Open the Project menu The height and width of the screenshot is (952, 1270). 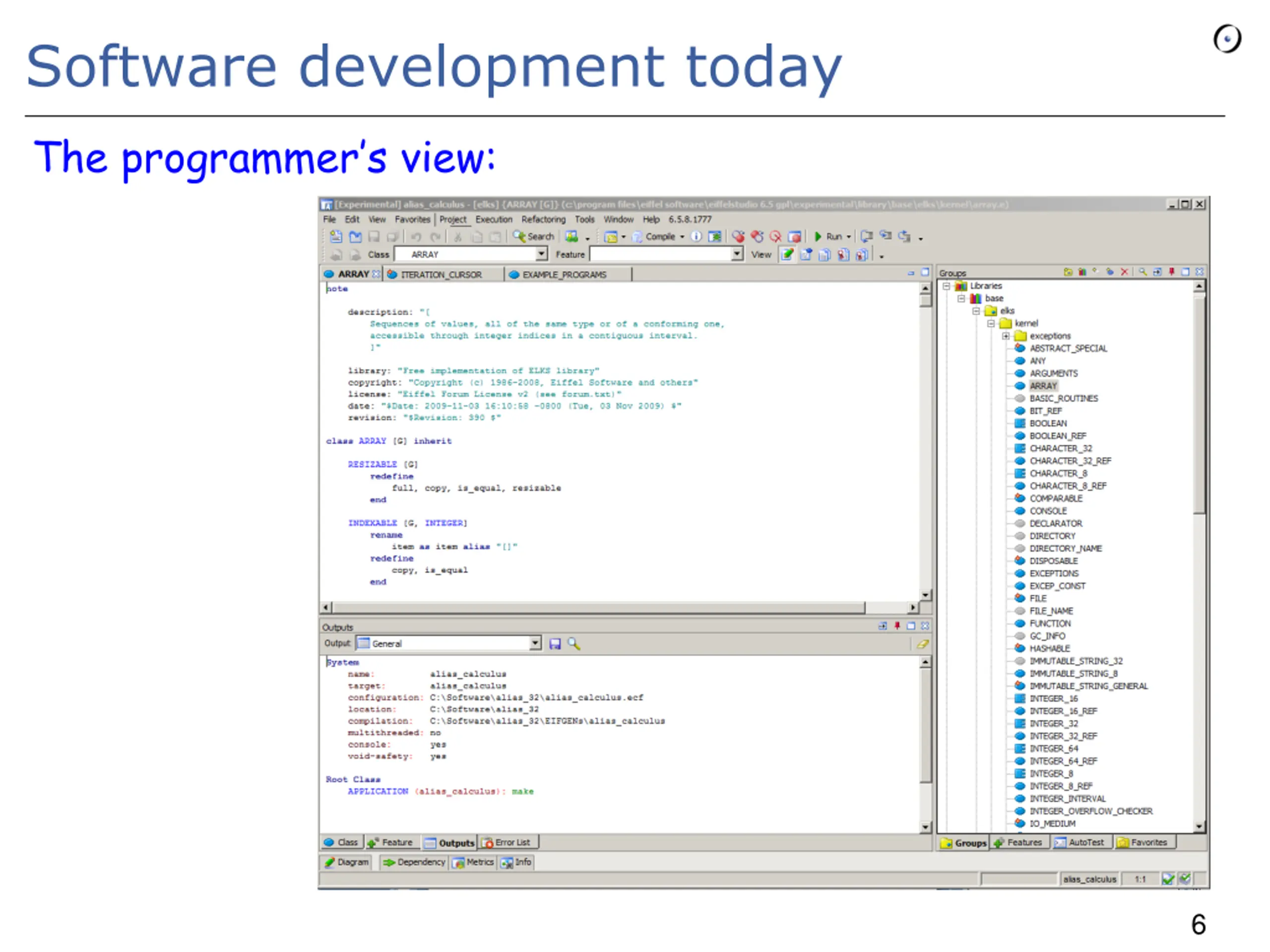[x=453, y=219]
